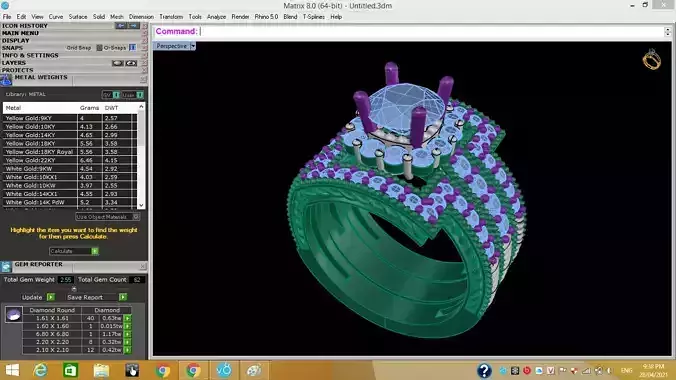
Task: Expand the Projects panel
Action: 17,70
